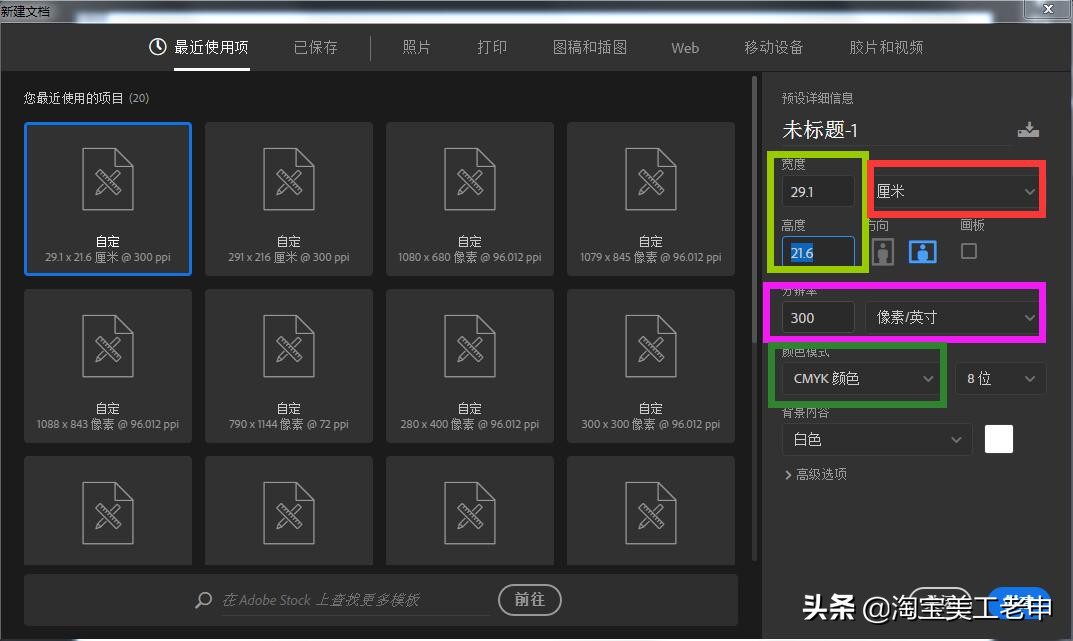The height and width of the screenshot is (641, 1073).
Task: Open the 像素/英寸 resolution unit dropdown
Action: pos(952,317)
